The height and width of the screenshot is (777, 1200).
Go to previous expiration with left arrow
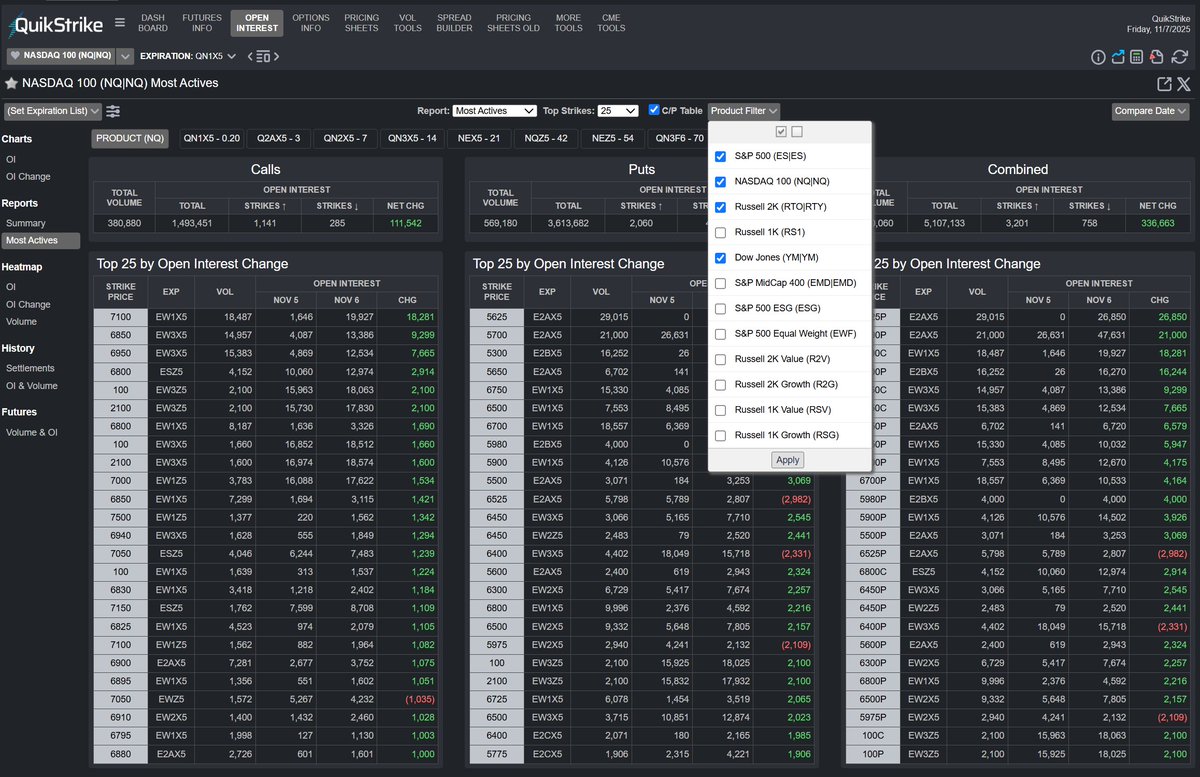[250, 56]
